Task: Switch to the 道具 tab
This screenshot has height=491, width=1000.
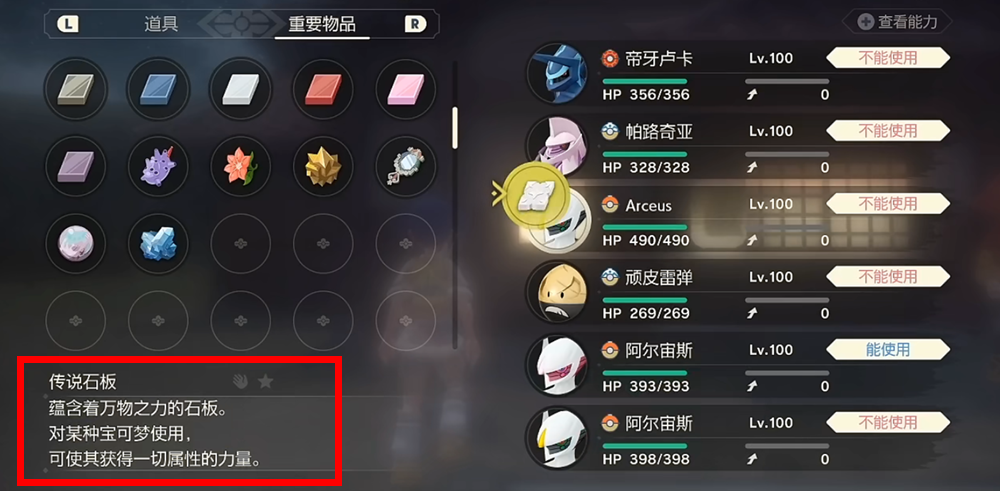Action: (x=161, y=24)
